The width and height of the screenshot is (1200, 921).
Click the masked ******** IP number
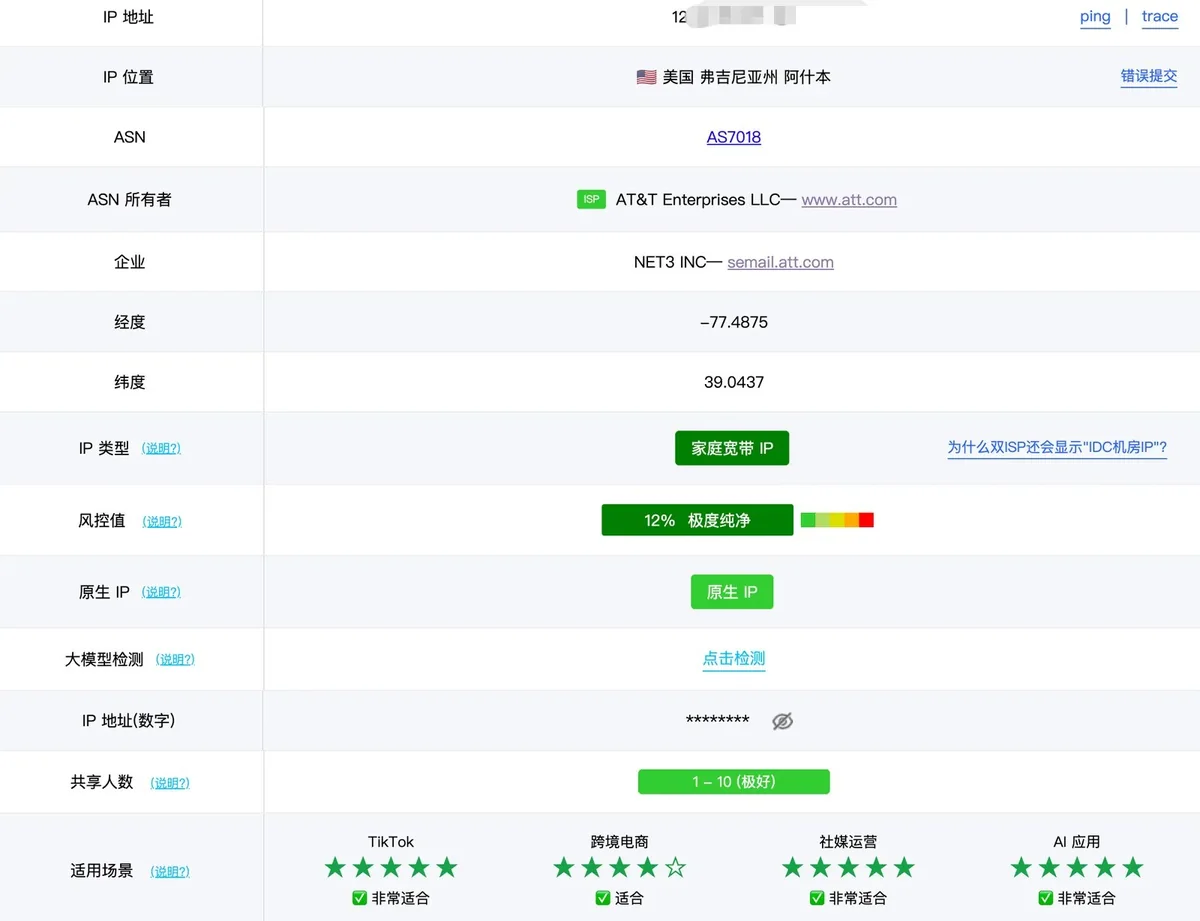[718, 721]
